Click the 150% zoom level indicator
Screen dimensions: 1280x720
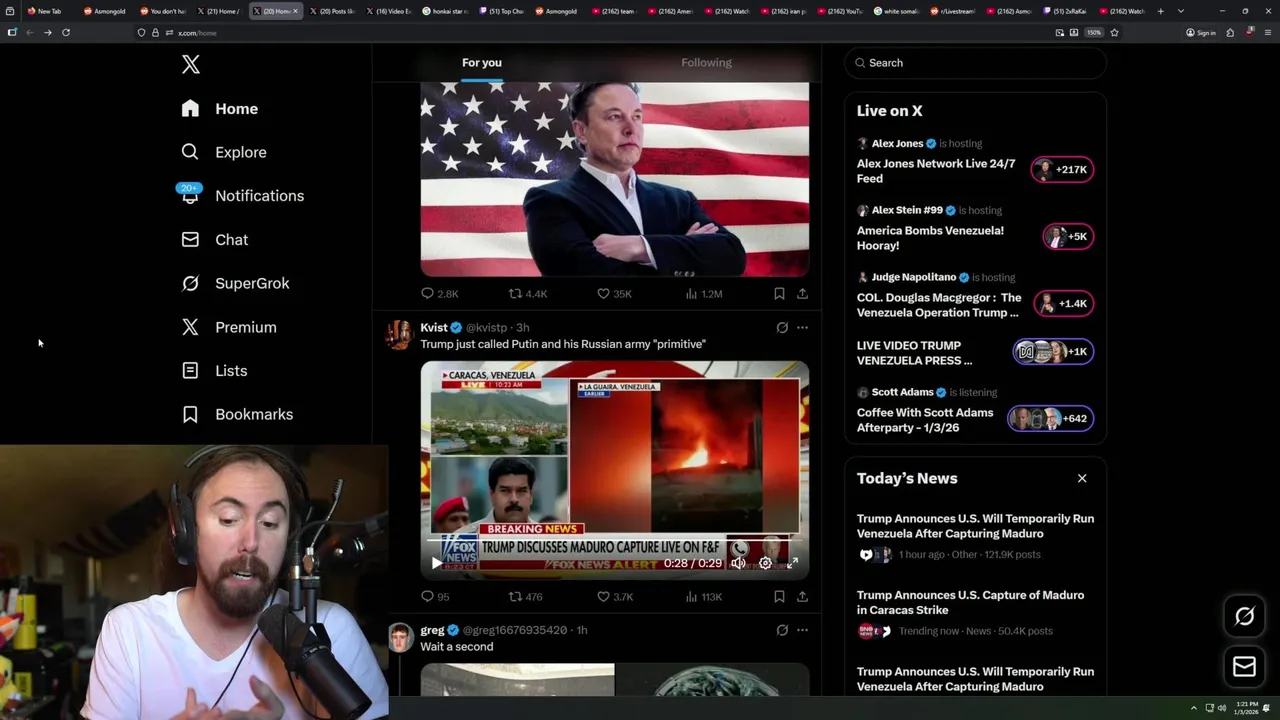pos(1094,32)
